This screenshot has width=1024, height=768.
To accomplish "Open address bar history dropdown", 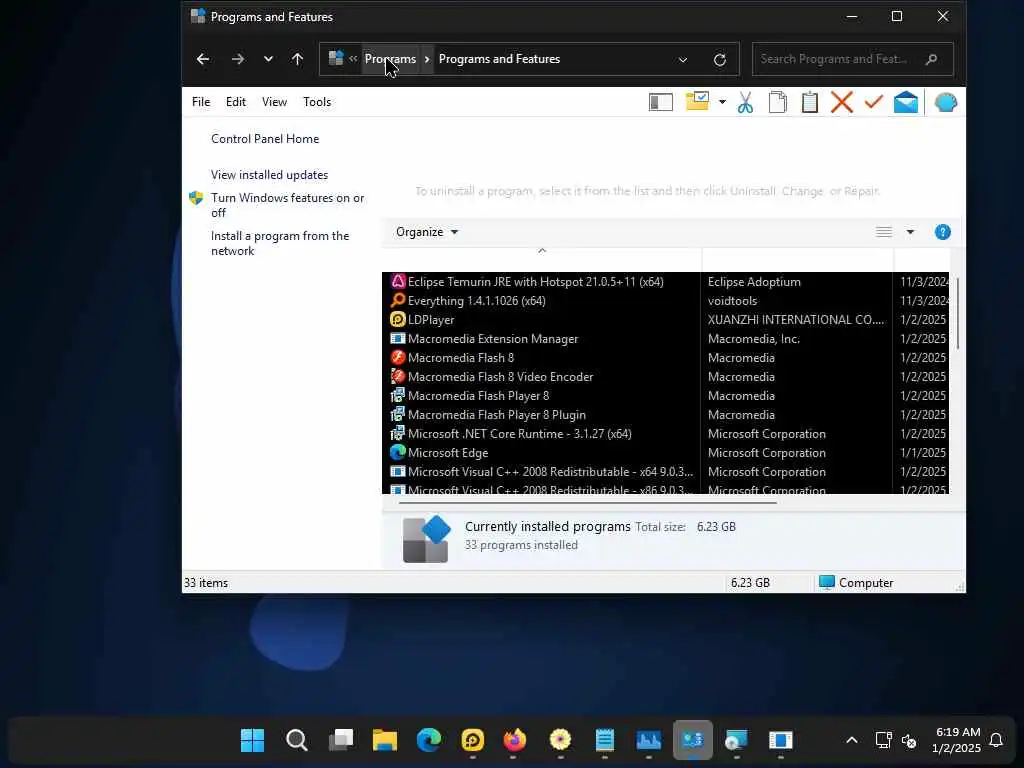I will point(682,59).
